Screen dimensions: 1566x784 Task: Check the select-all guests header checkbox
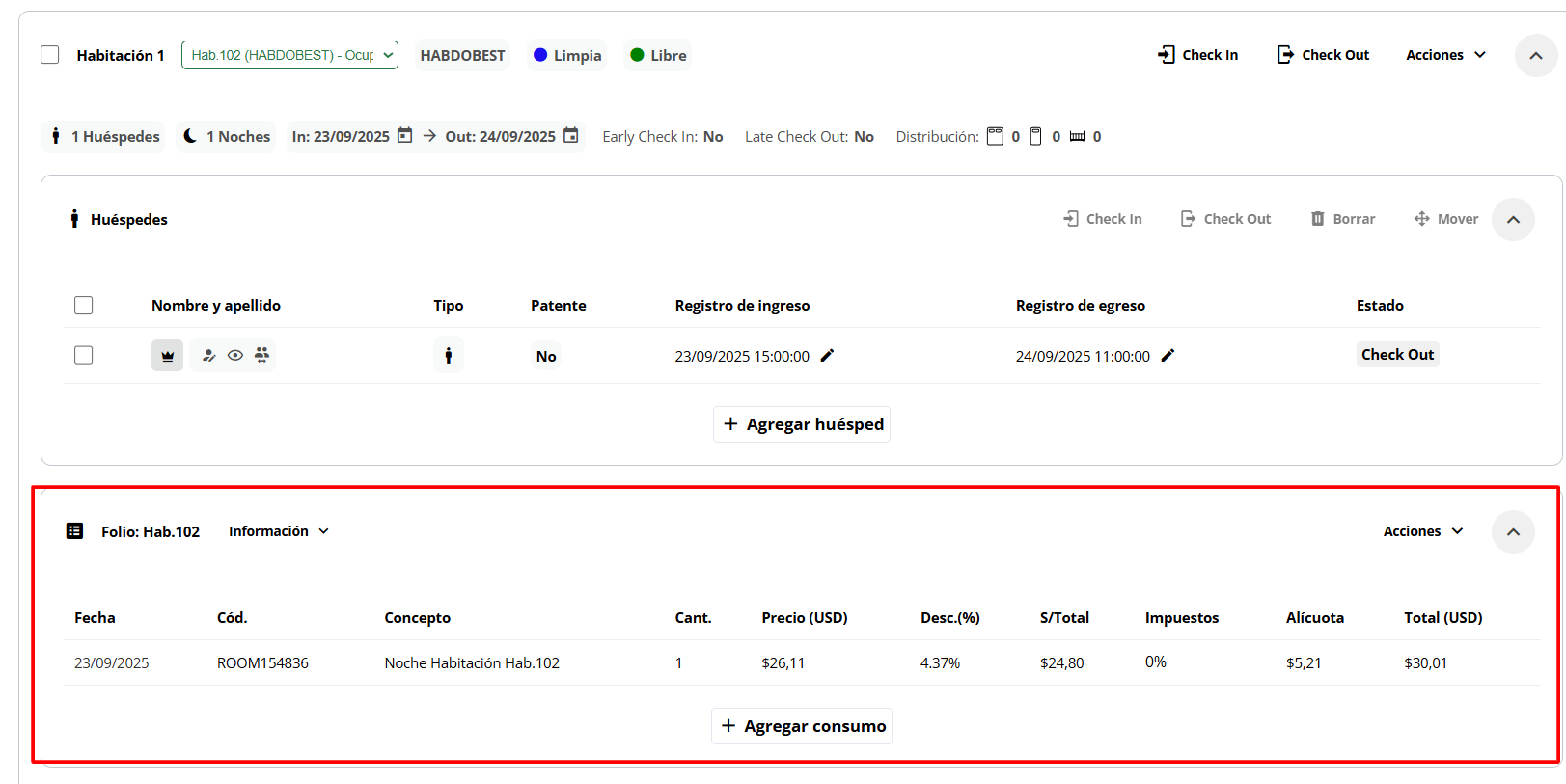click(84, 306)
